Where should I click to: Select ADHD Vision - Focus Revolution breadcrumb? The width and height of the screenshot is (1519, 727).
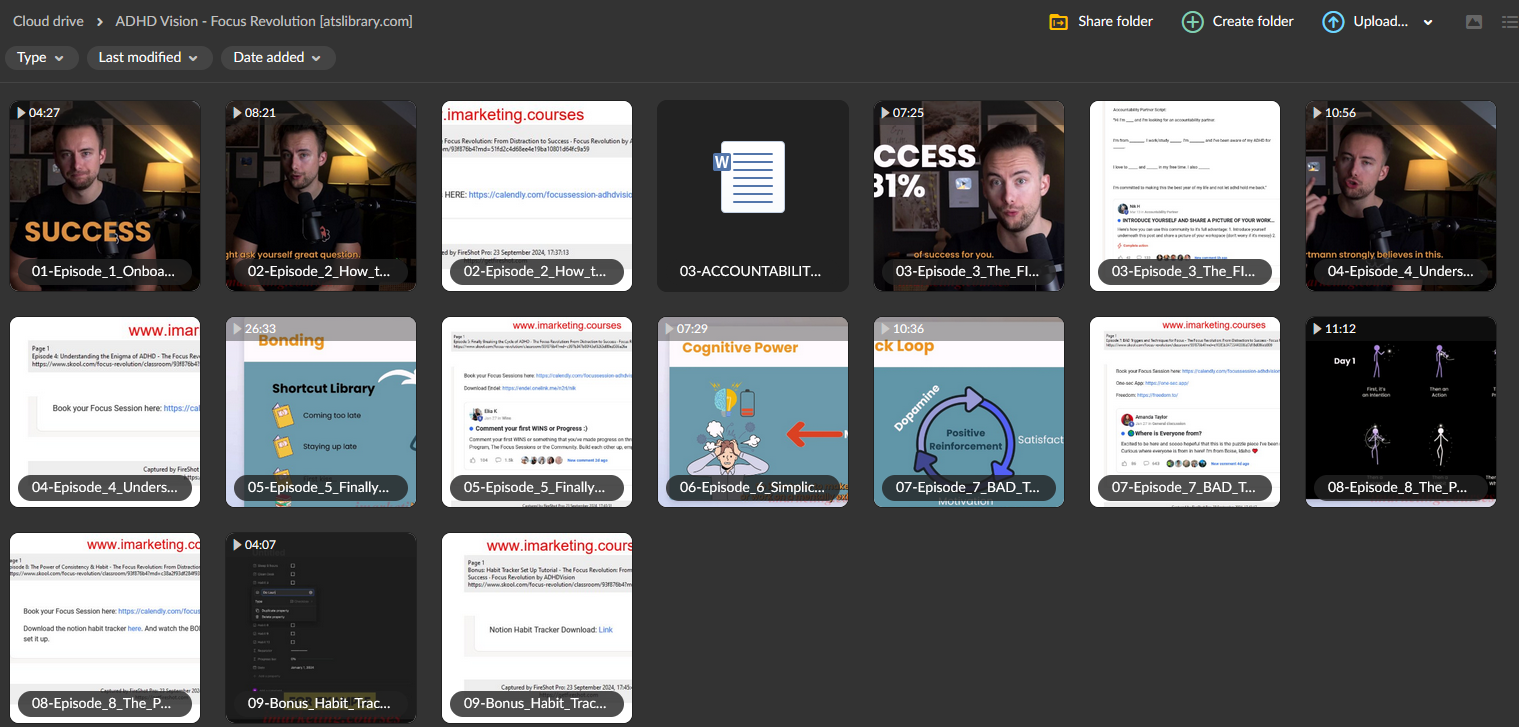(x=263, y=21)
